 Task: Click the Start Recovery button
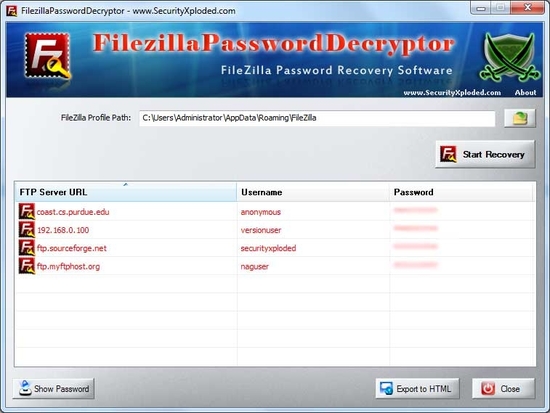coord(485,154)
